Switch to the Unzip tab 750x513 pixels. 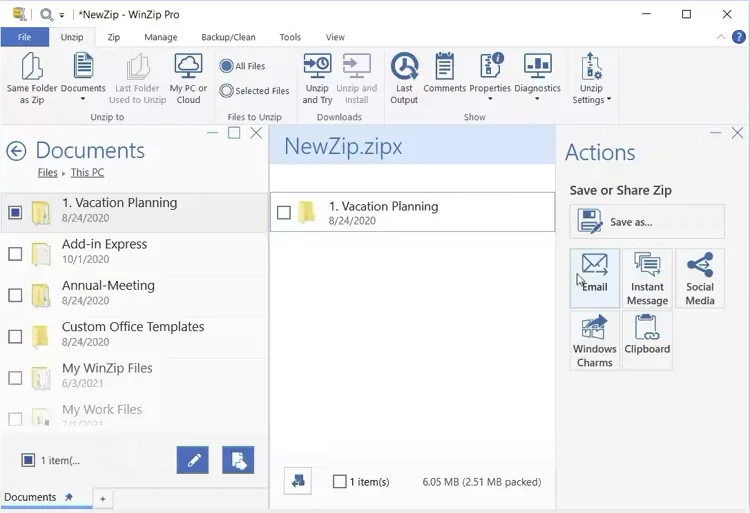point(72,37)
